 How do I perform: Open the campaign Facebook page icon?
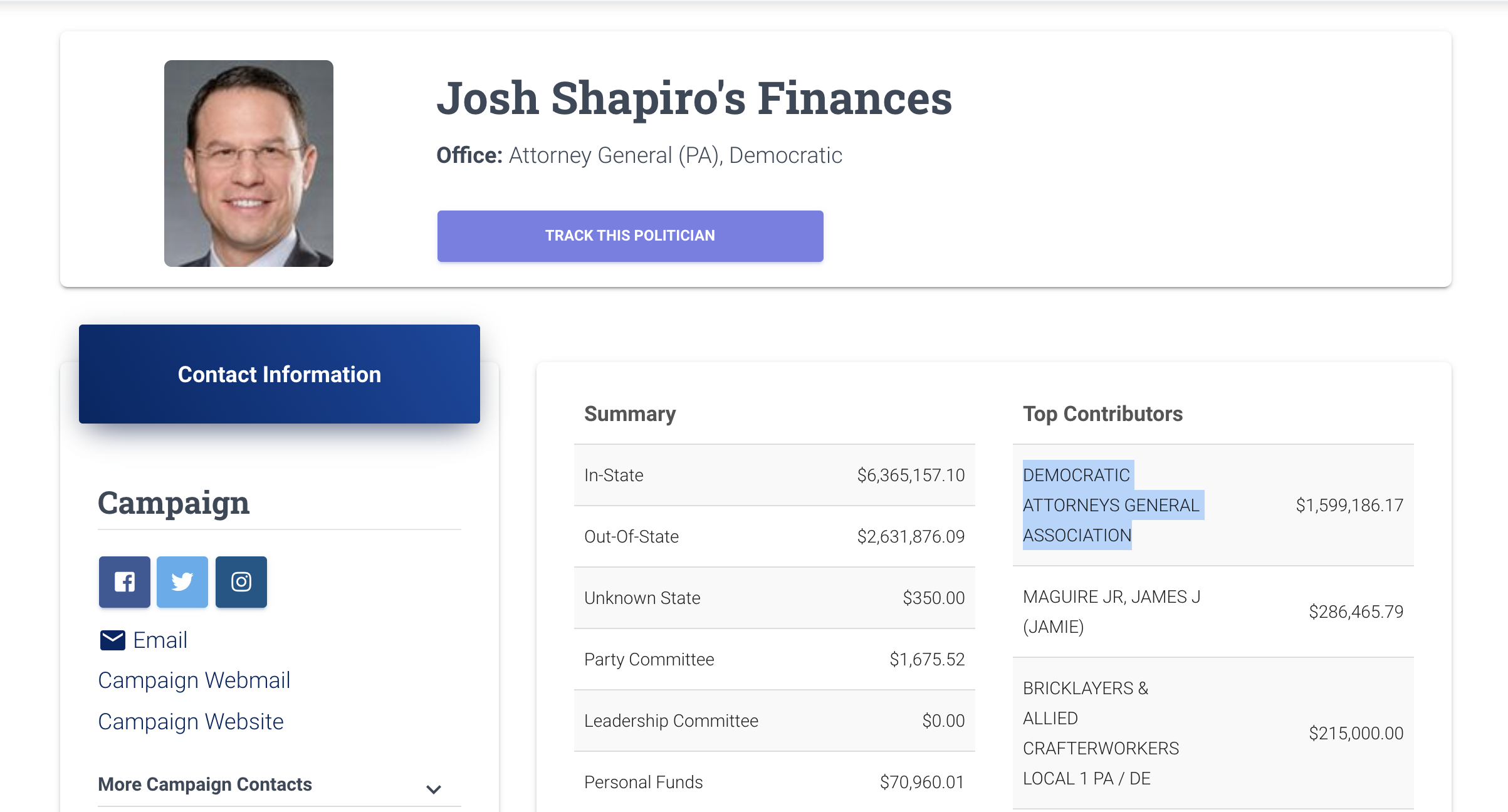coord(124,582)
